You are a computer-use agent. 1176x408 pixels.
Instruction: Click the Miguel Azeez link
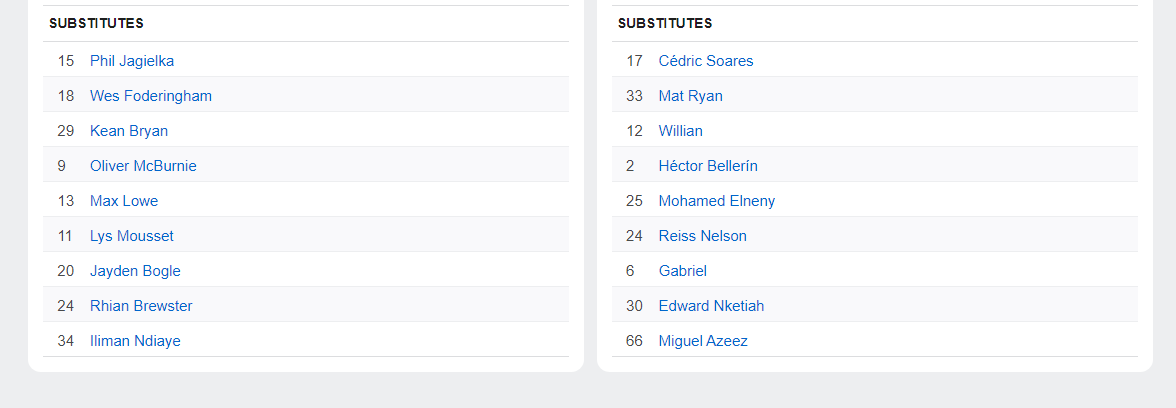click(x=703, y=341)
